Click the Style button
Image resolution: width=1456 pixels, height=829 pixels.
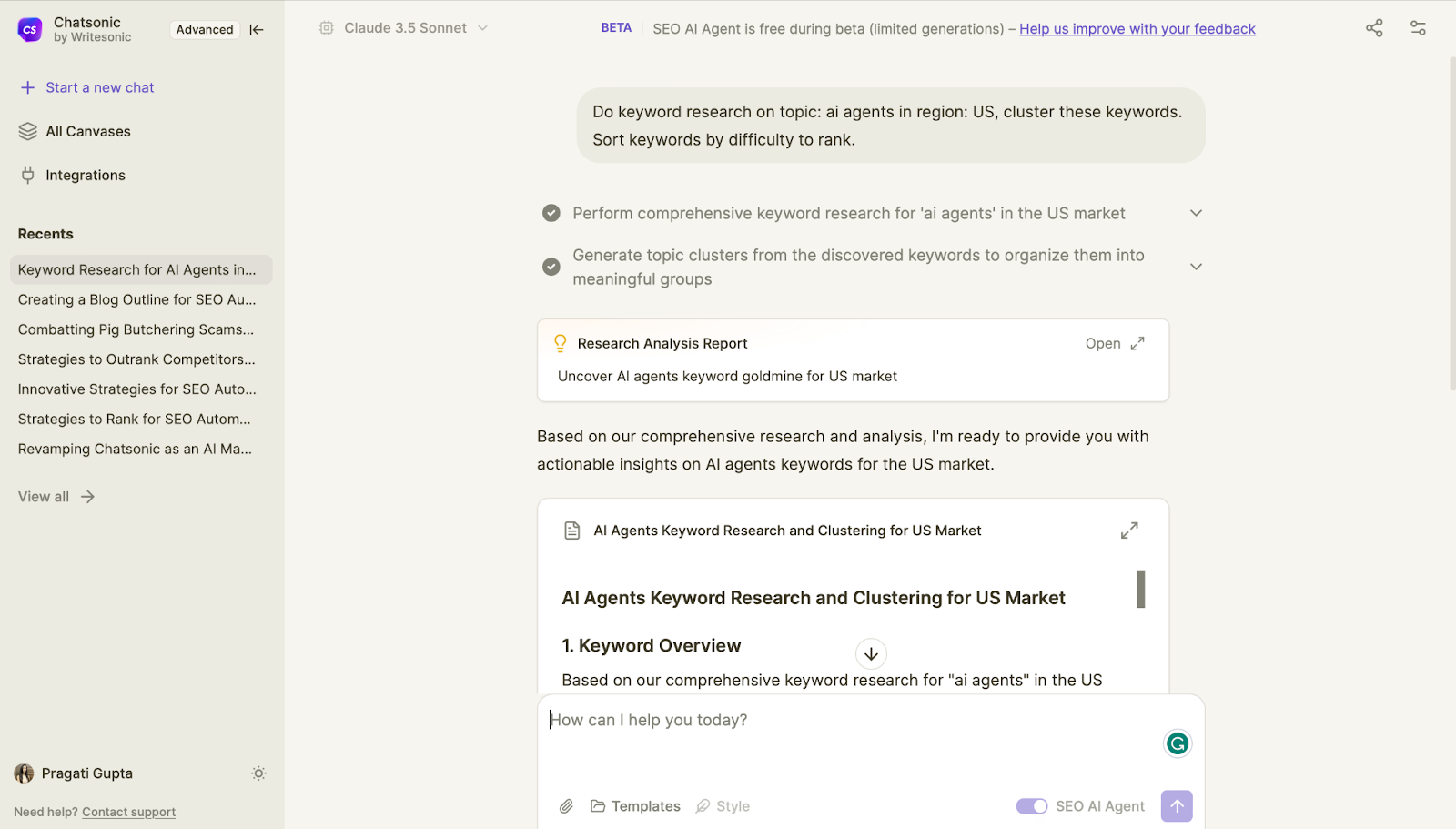tap(723, 806)
